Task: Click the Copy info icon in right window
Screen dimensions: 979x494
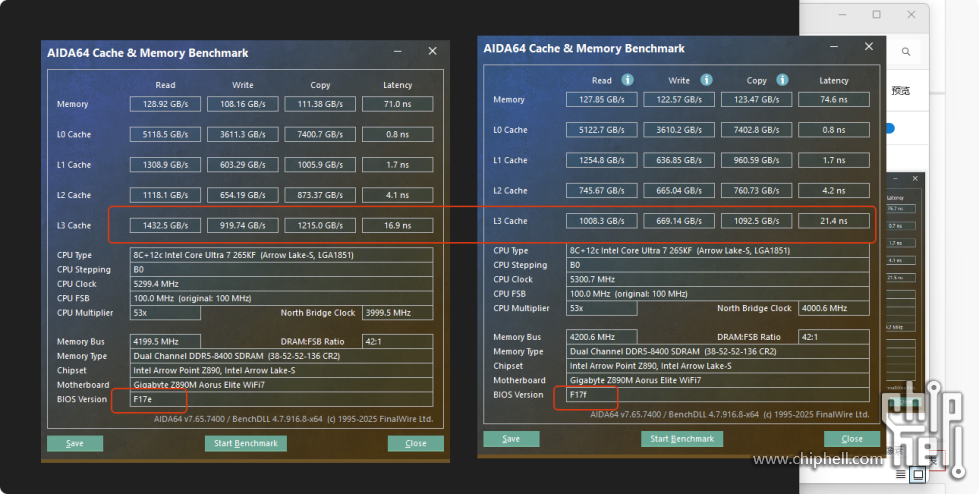Action: [782, 80]
